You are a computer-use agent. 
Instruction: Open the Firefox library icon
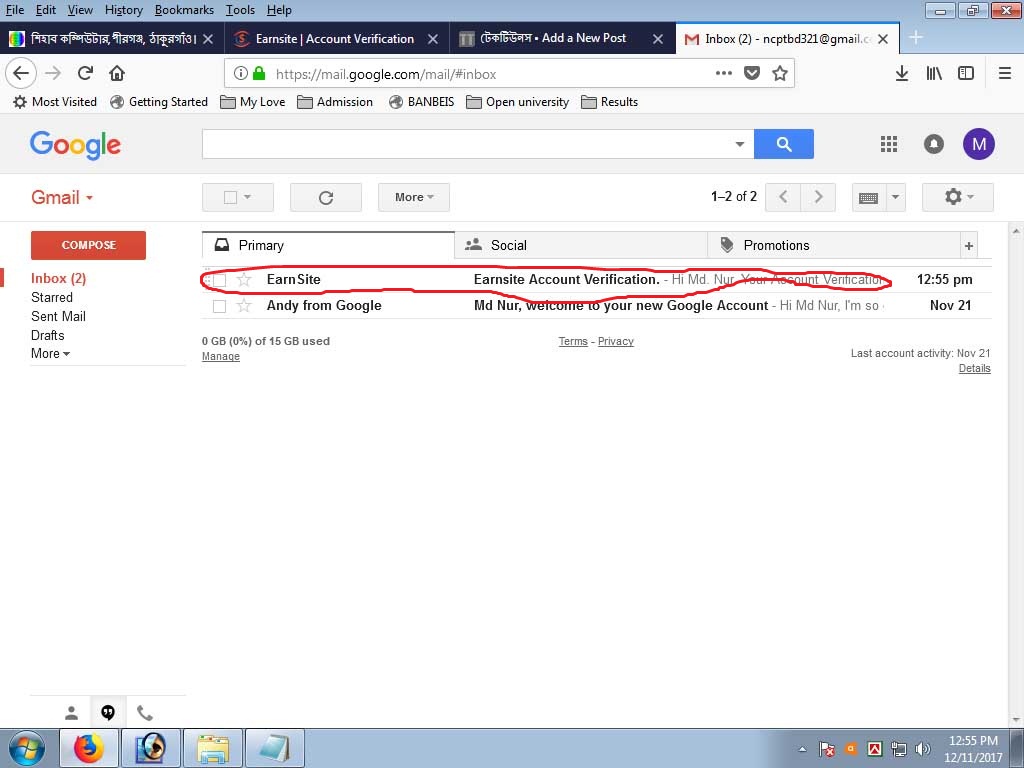934,73
